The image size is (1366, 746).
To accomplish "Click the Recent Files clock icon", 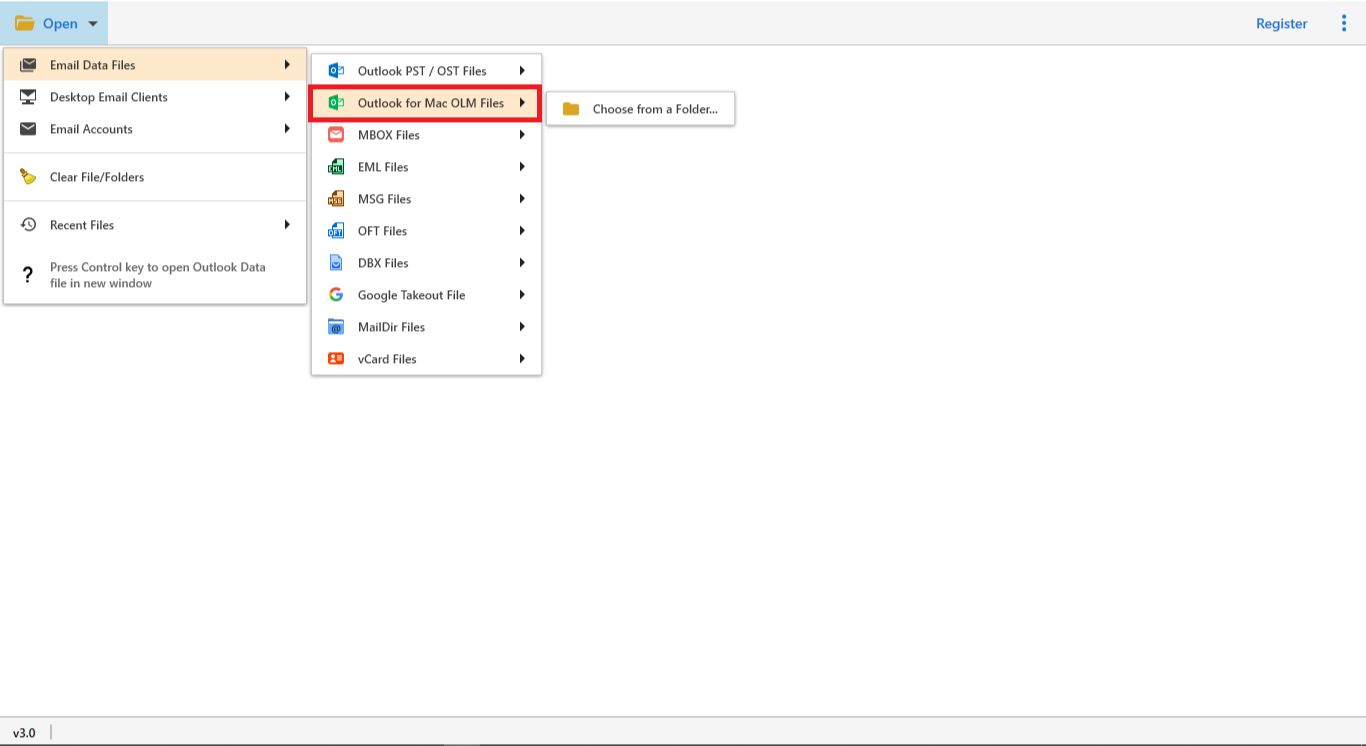I will pos(29,225).
